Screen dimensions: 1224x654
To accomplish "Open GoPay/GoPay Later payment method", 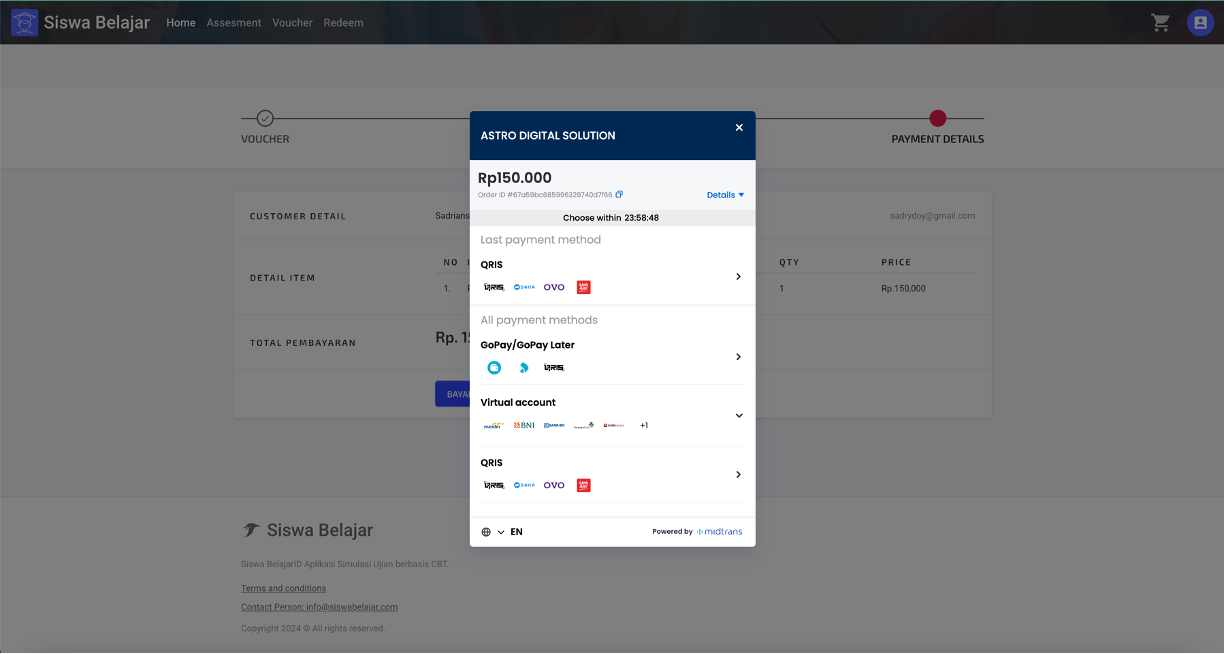I will (x=612, y=356).
